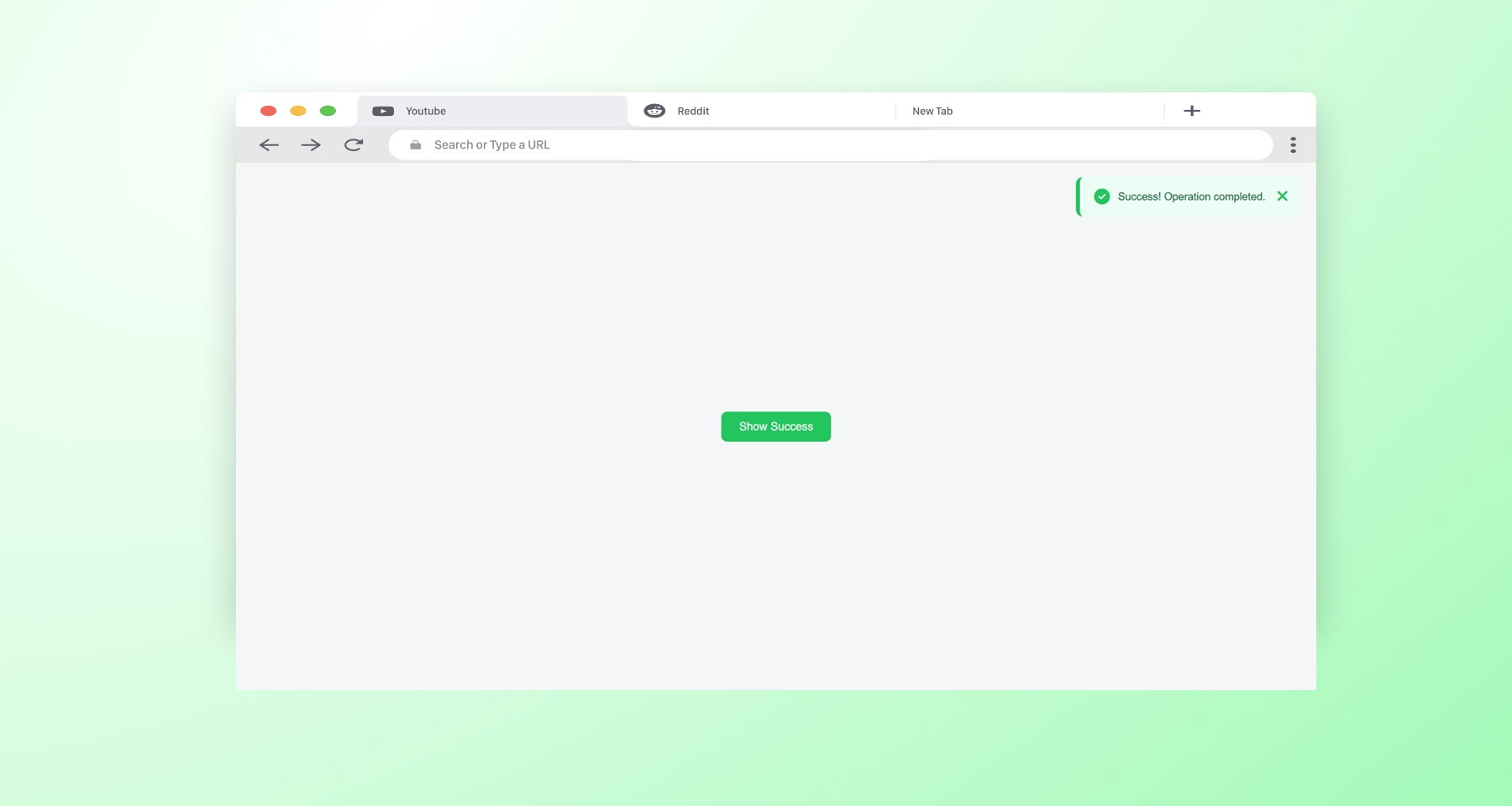This screenshot has width=1512, height=806.
Task: Click the Success! Operation completed message
Action: tap(1191, 196)
